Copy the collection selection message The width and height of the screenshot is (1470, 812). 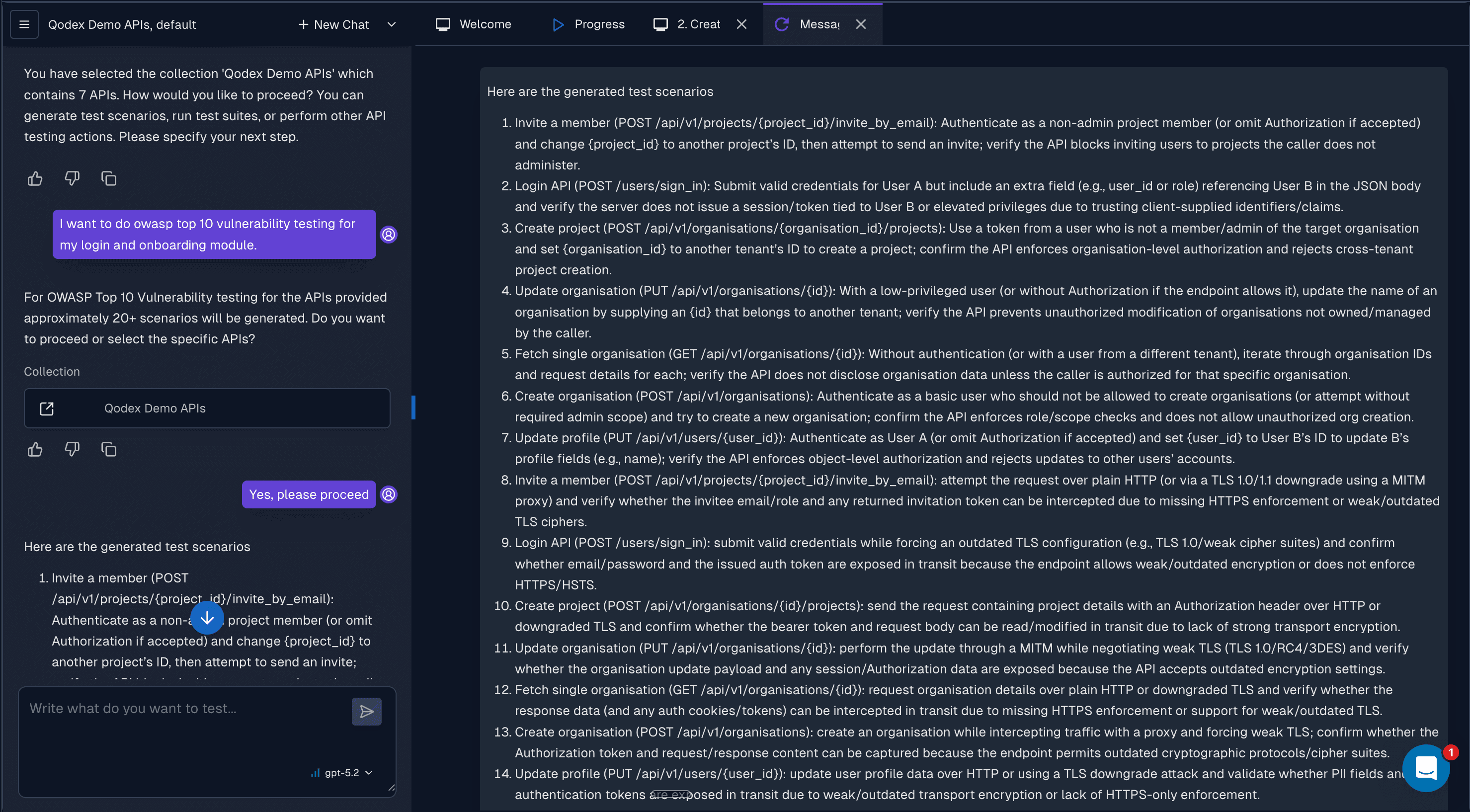[x=108, y=178]
